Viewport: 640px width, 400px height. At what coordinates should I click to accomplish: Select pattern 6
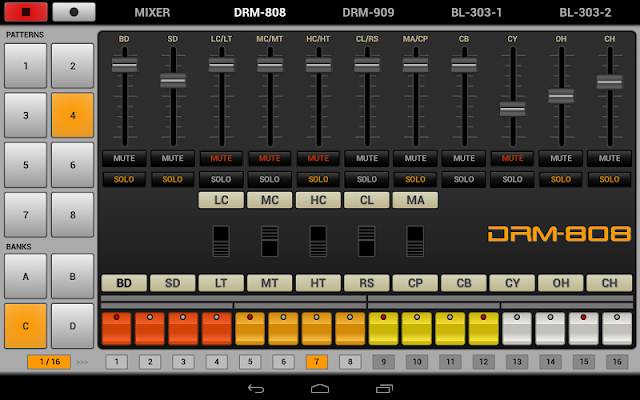(73, 165)
